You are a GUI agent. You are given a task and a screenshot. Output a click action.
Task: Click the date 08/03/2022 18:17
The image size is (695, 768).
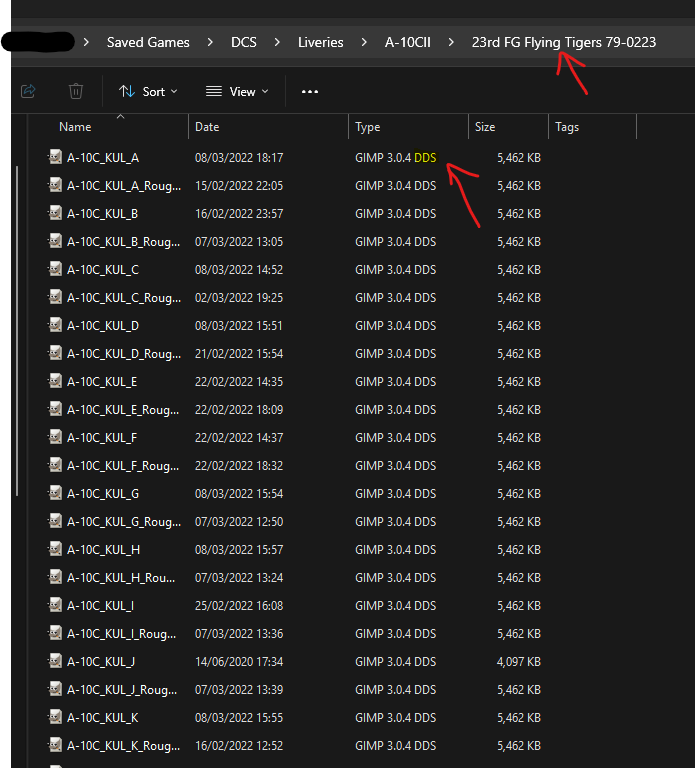tap(239, 158)
